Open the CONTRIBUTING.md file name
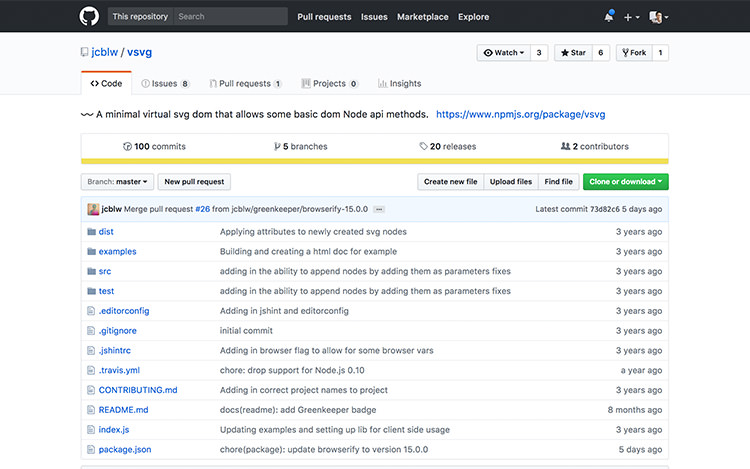 click(138, 390)
